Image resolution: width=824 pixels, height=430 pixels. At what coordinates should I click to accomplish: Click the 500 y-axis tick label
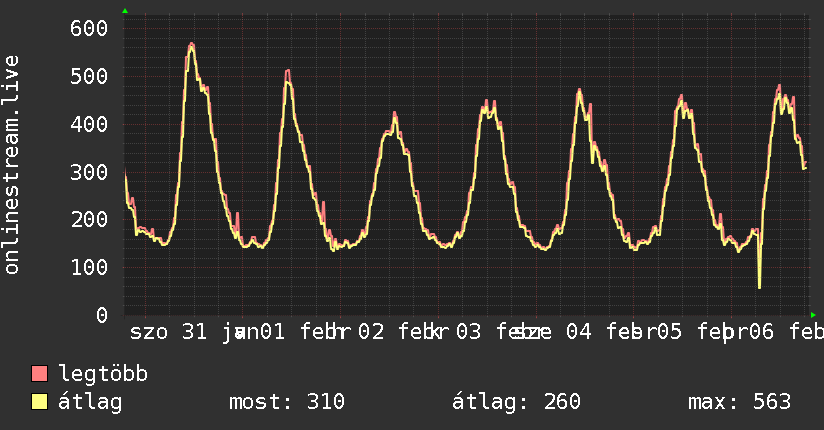88,76
